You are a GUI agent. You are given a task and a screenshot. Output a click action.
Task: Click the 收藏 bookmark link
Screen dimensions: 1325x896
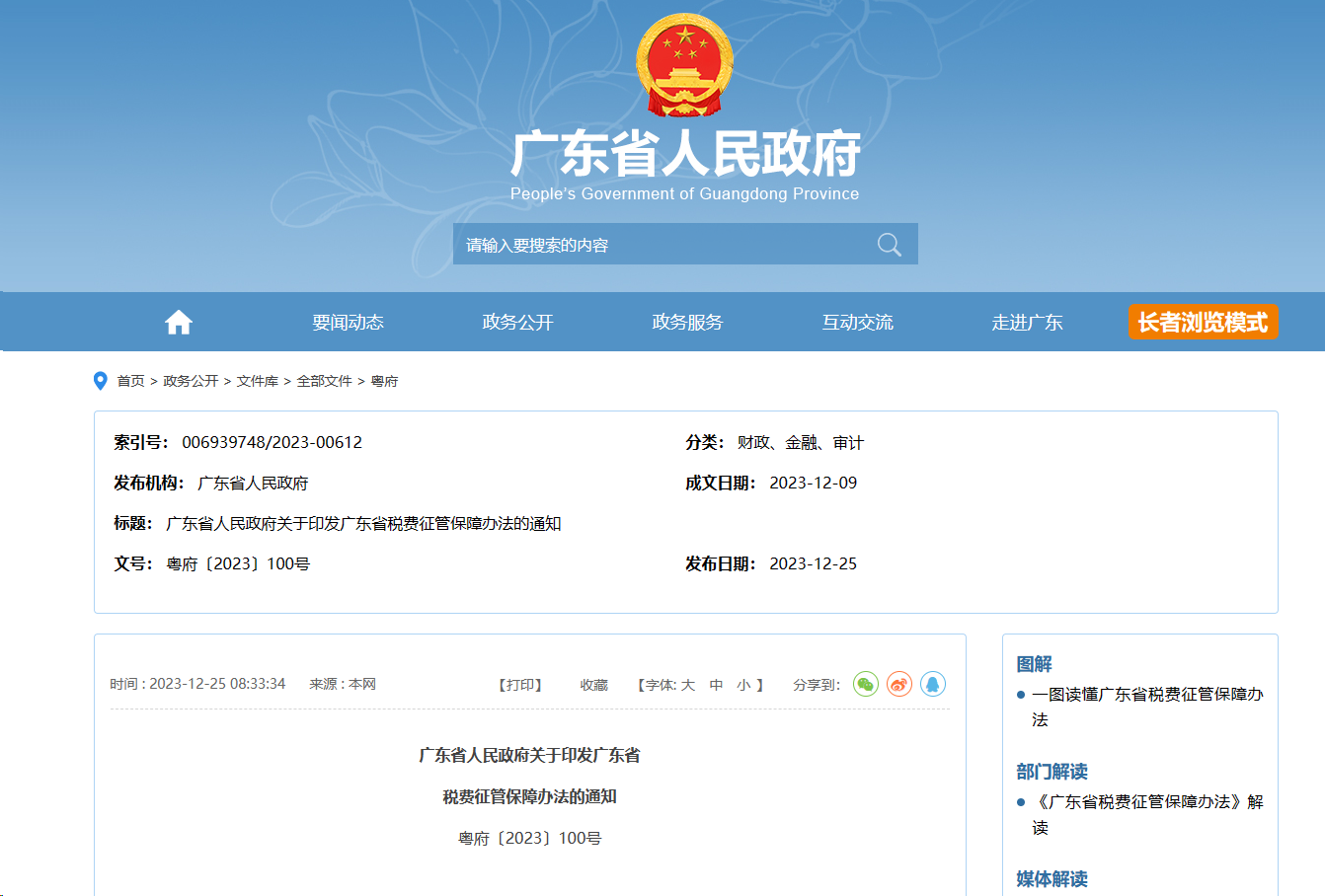tap(593, 685)
